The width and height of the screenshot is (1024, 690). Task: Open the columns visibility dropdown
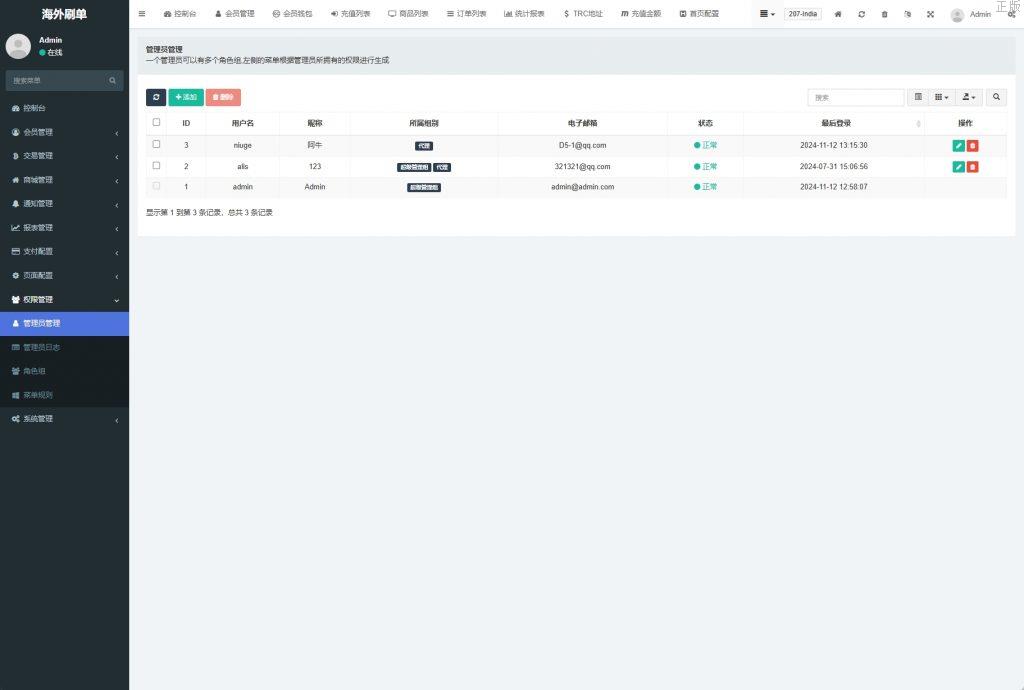tap(942, 97)
